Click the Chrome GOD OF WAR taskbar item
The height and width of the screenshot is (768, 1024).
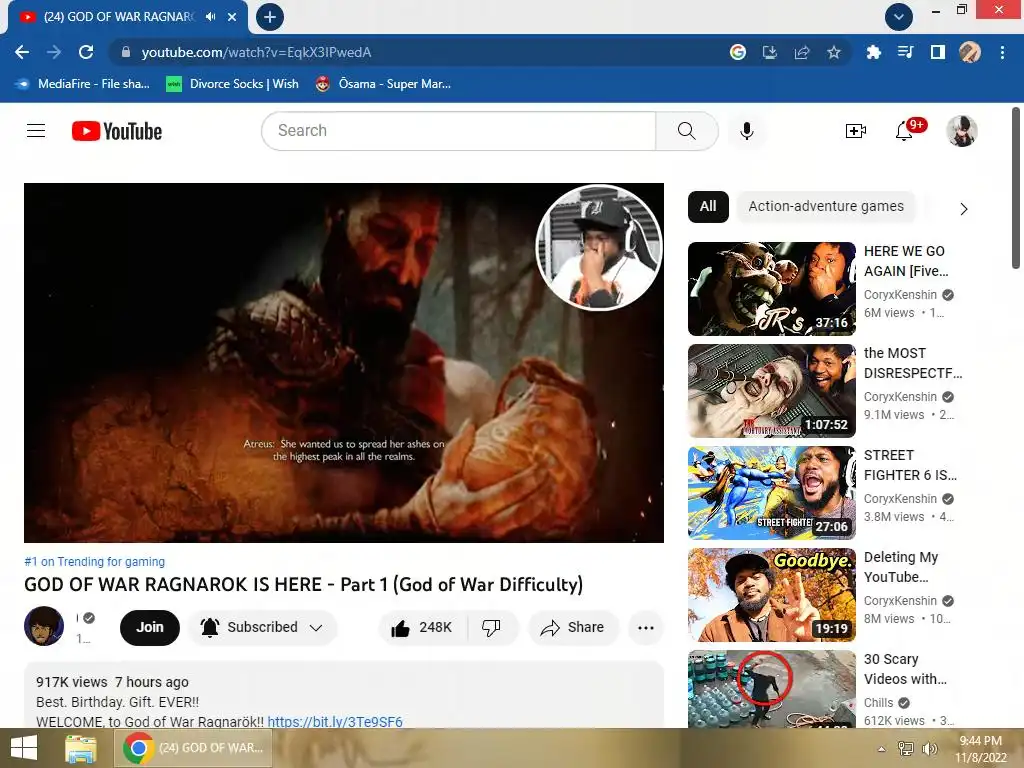(x=193, y=748)
